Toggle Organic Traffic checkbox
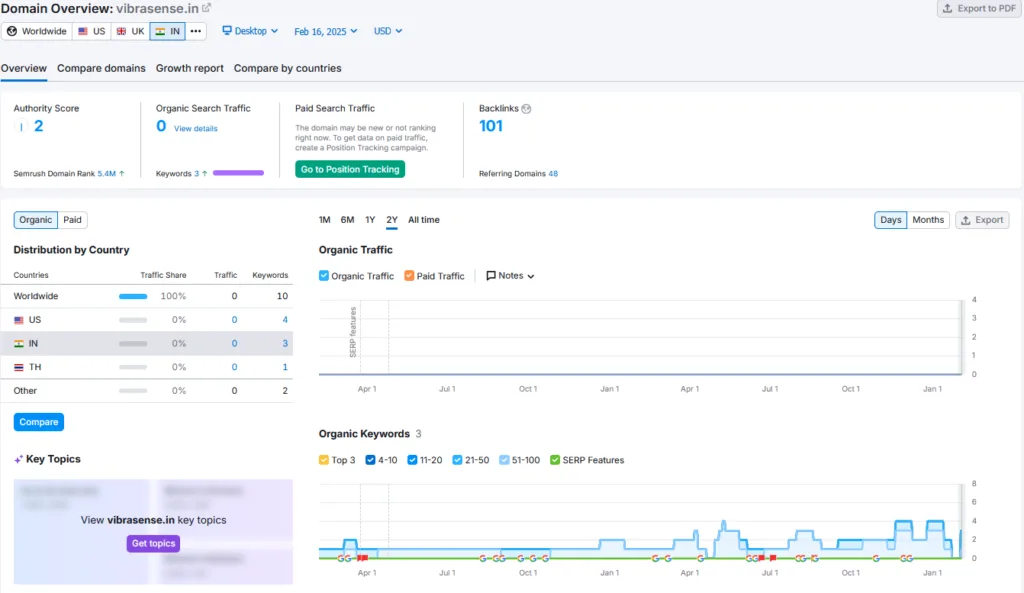Viewport: 1024px width, 593px height. pos(324,276)
